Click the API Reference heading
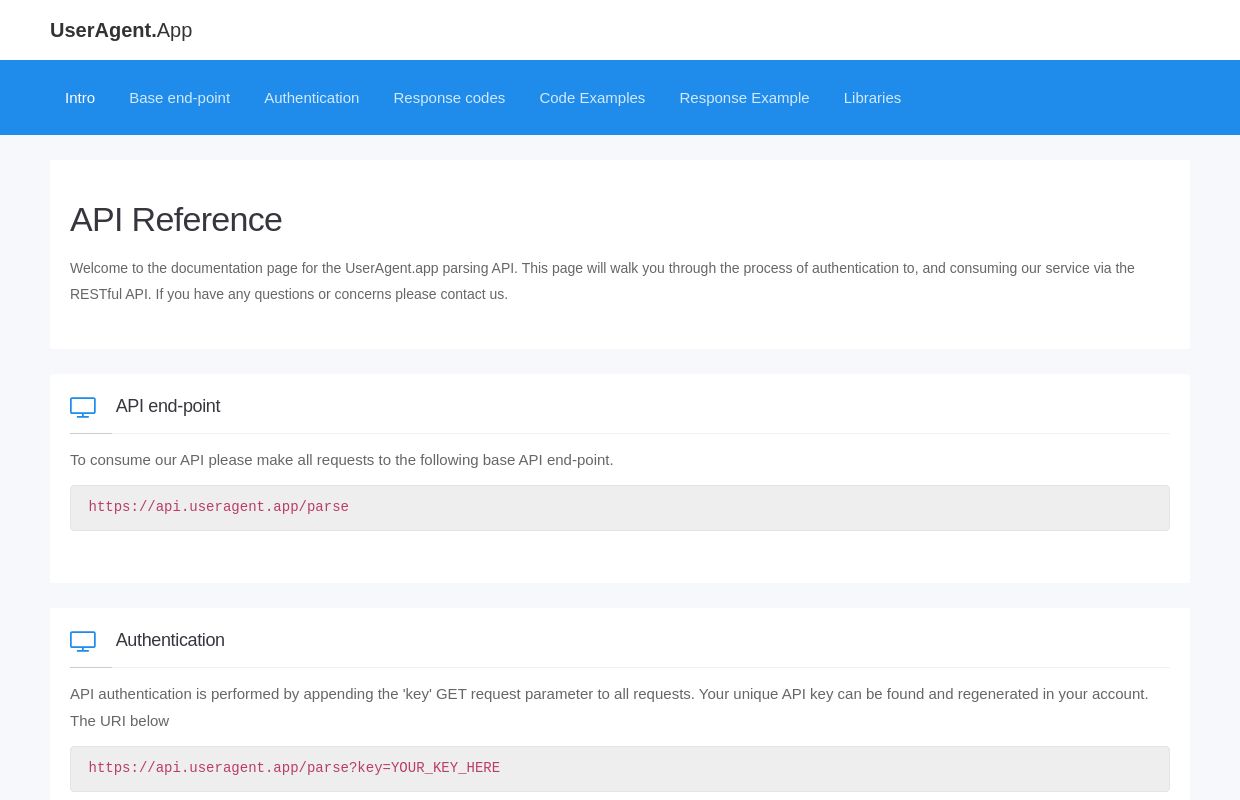The width and height of the screenshot is (1240, 800). pyautogui.click(x=176, y=219)
